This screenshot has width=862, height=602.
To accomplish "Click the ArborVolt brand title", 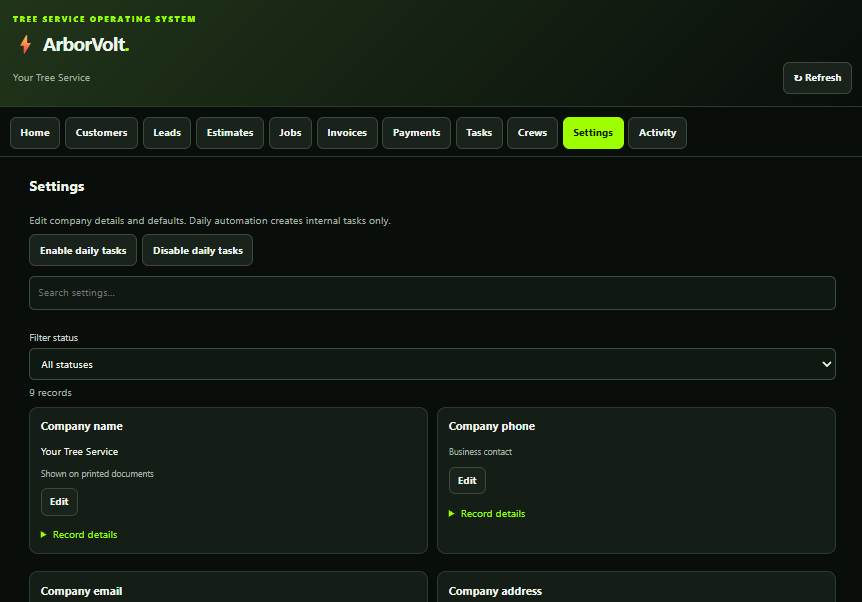I will pos(86,45).
